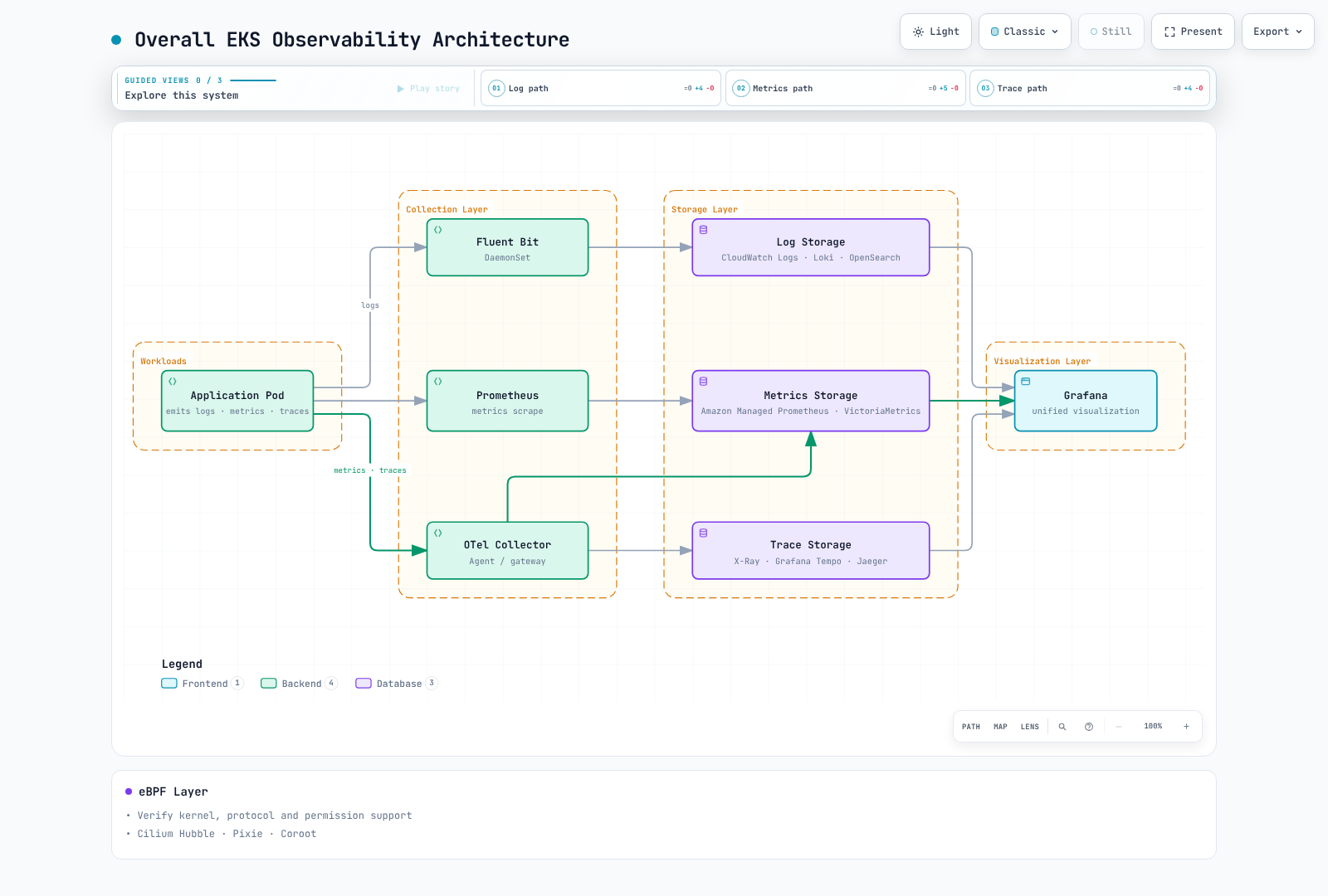
Task: Click the Present button
Action: coord(1194,32)
